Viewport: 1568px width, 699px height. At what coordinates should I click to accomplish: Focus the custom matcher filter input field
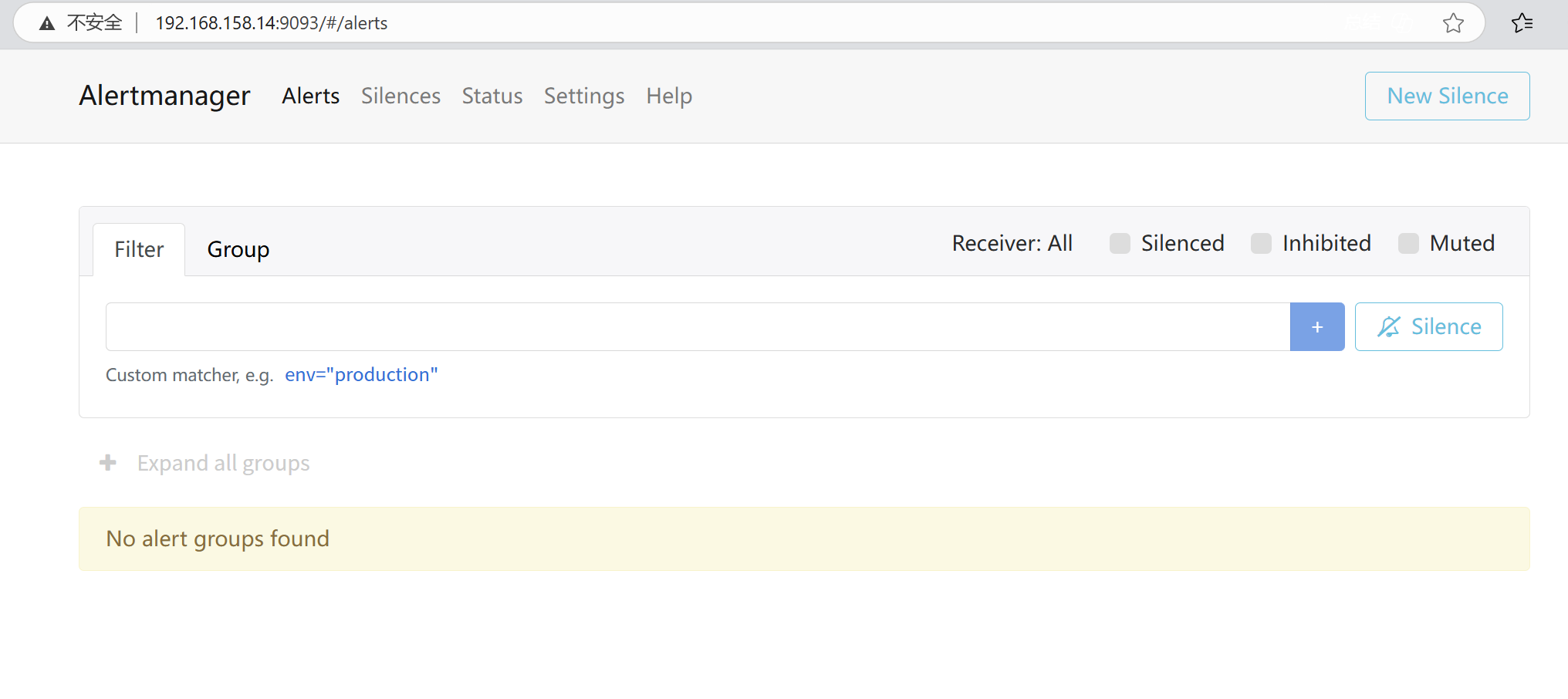[698, 327]
